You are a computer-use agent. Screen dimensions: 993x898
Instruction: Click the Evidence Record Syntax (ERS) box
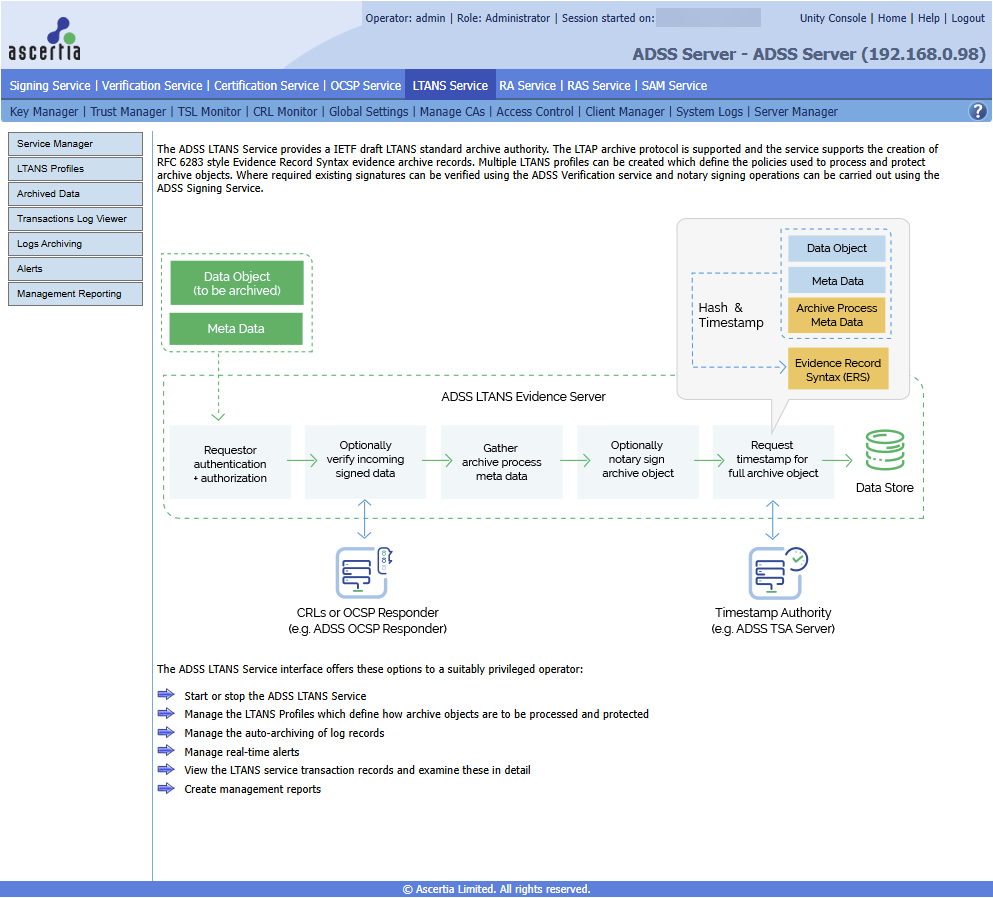[837, 370]
